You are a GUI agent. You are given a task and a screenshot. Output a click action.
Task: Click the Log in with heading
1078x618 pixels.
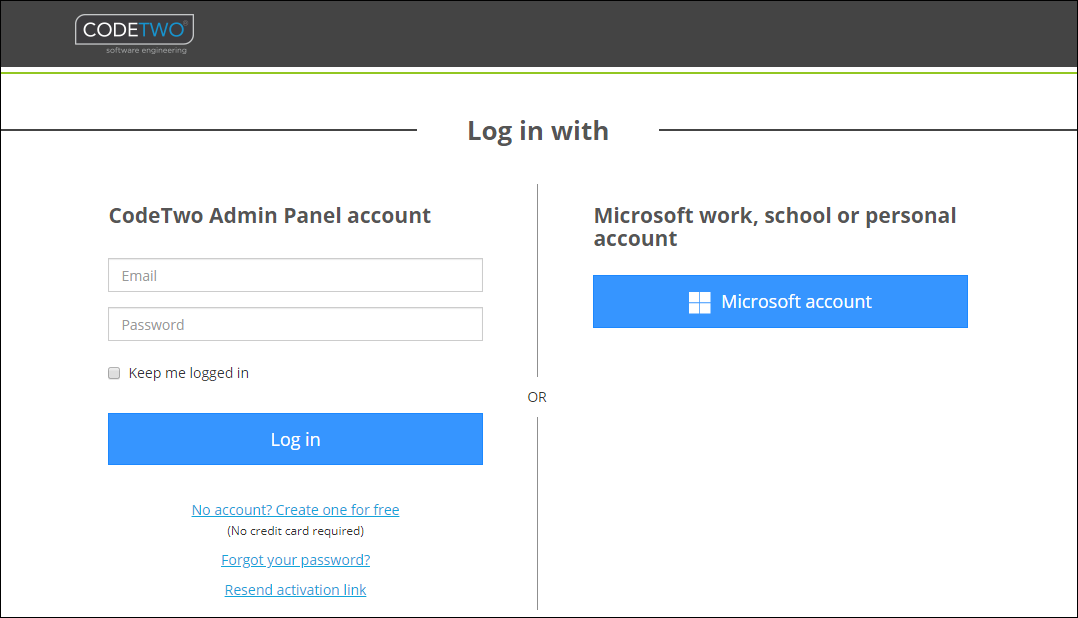point(538,130)
